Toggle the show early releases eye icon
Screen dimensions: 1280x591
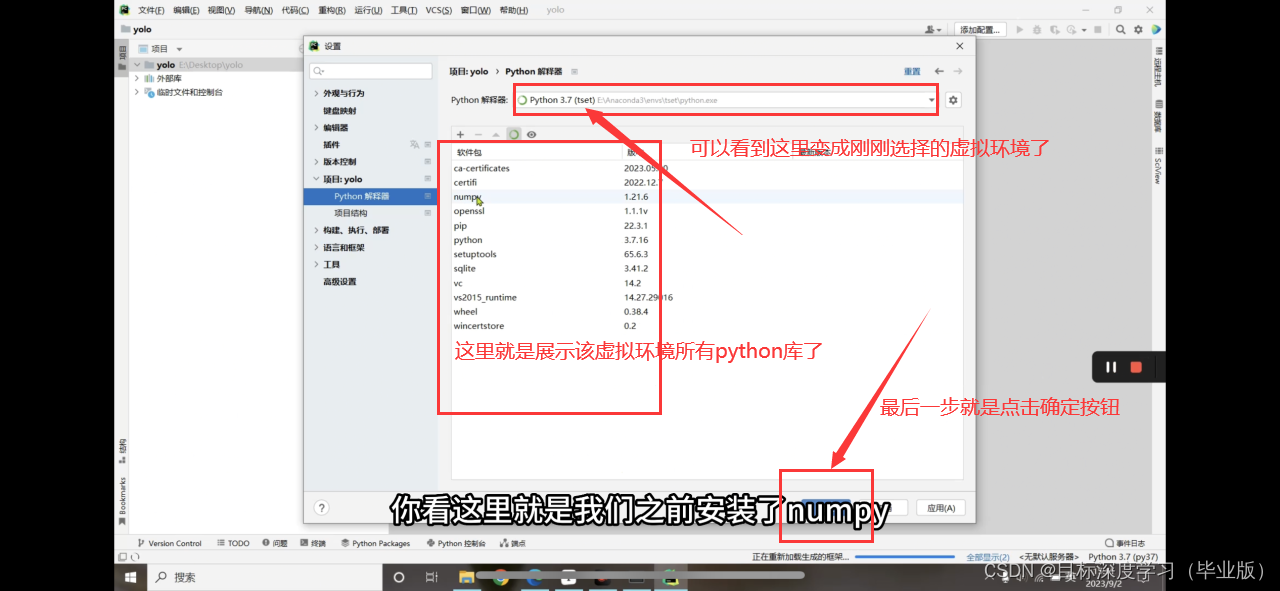(532, 134)
